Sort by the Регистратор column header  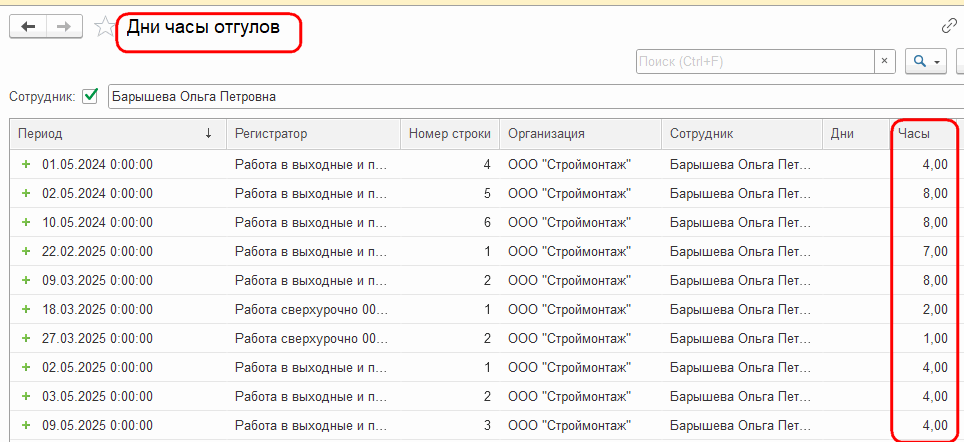pos(314,134)
